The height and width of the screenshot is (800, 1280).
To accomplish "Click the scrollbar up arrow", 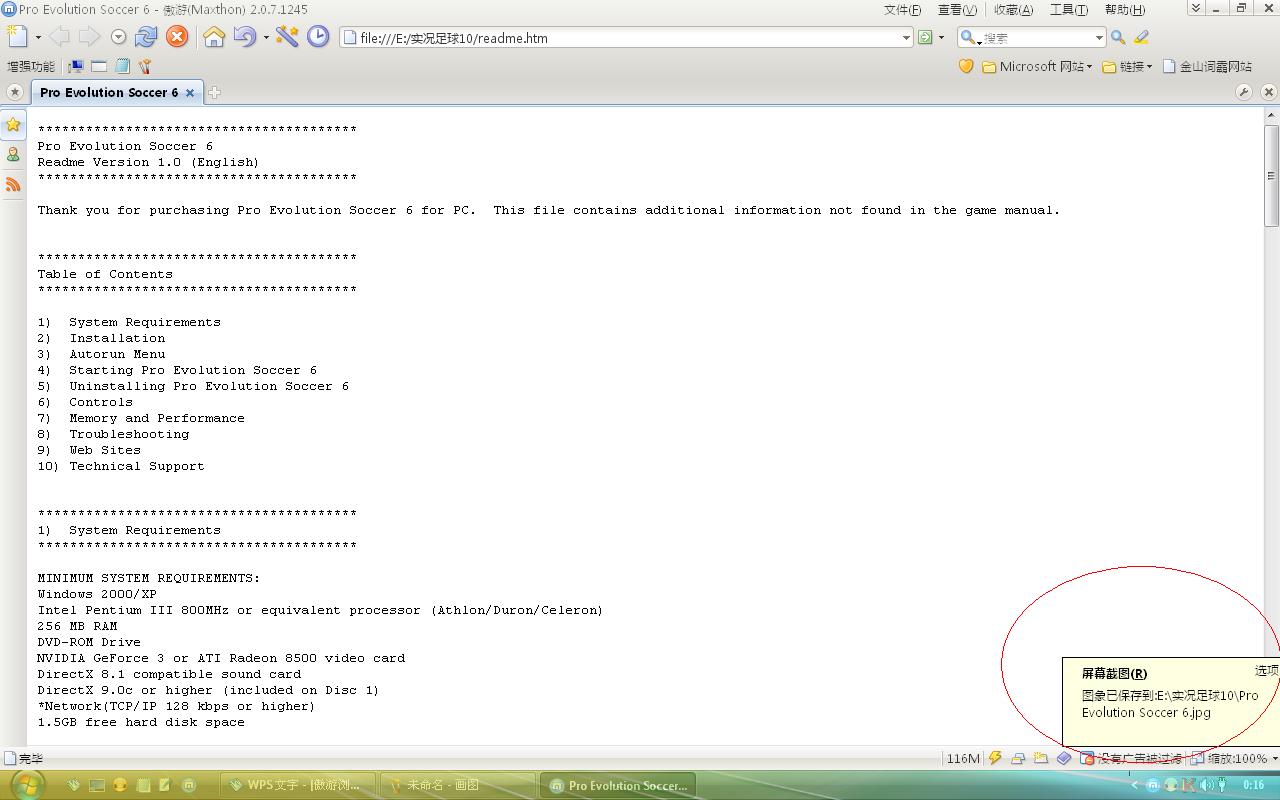I will 1272,116.
